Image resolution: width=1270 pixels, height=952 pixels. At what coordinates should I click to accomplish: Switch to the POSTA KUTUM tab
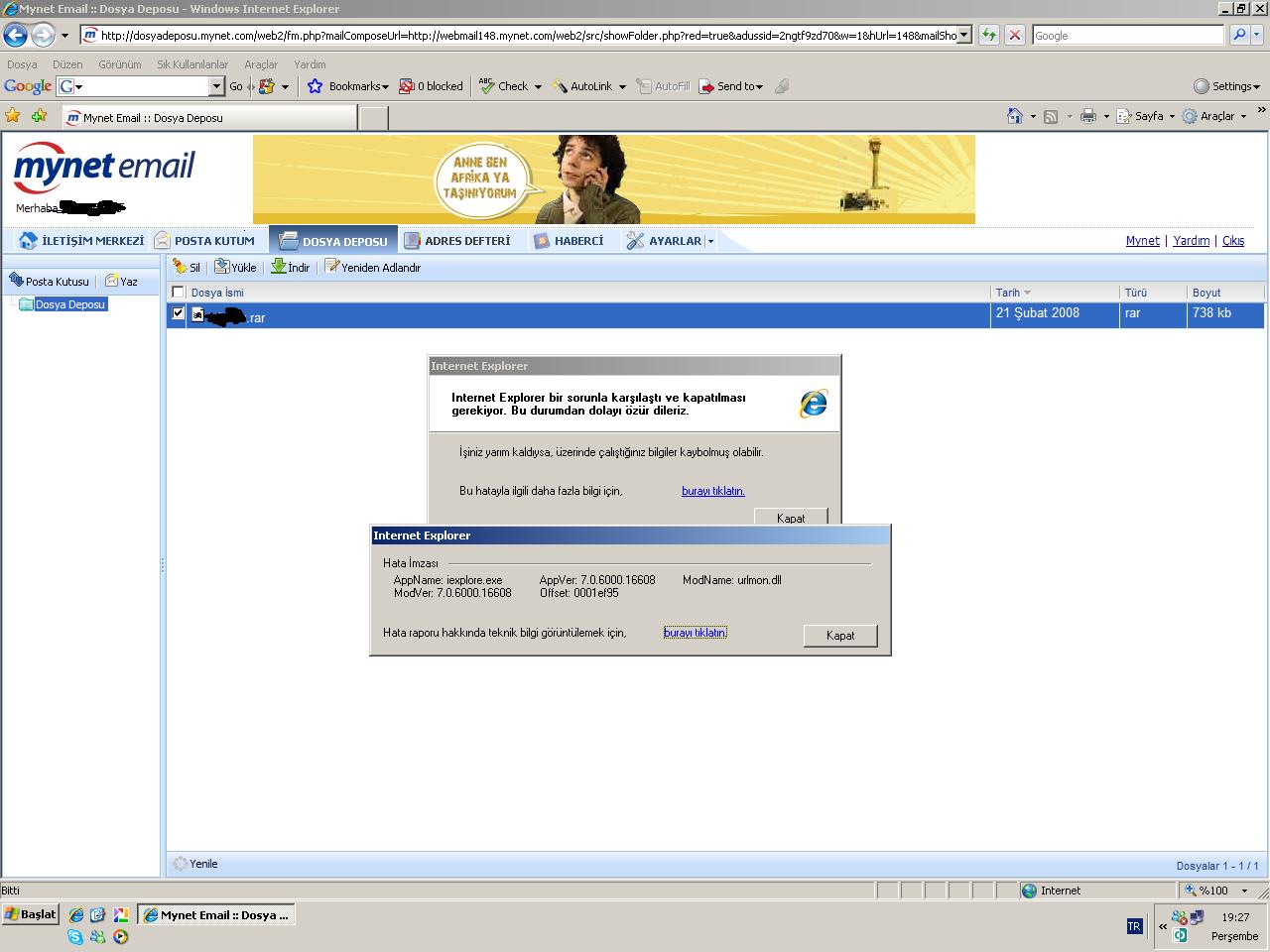click(205, 240)
